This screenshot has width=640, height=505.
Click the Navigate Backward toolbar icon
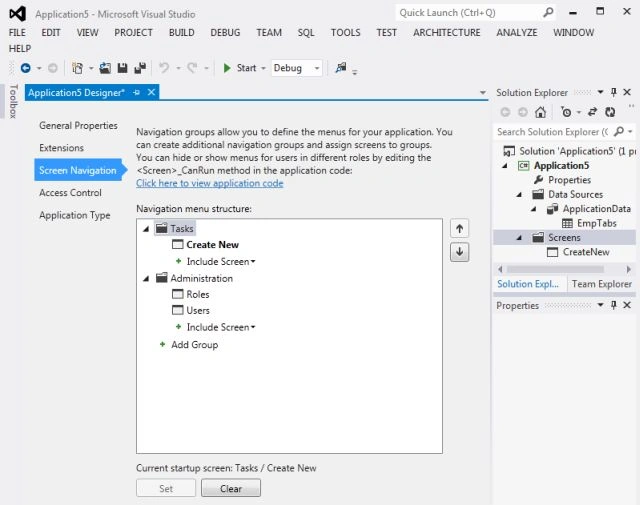25,68
